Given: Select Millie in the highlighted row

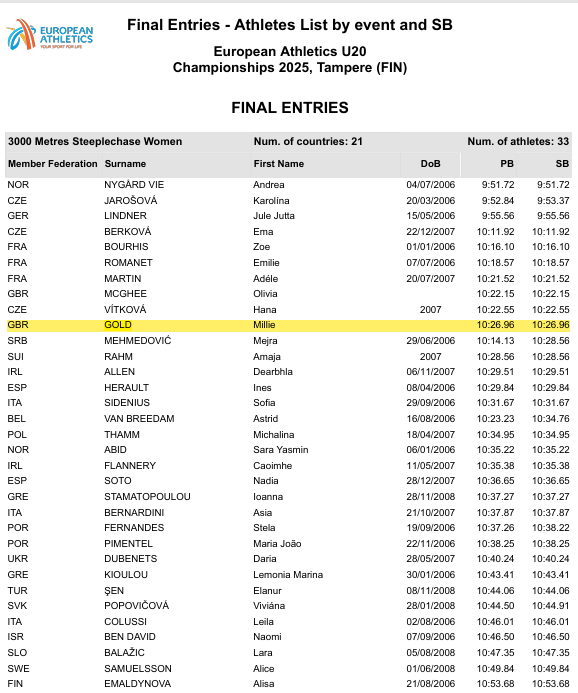Looking at the screenshot, I should [264, 325].
